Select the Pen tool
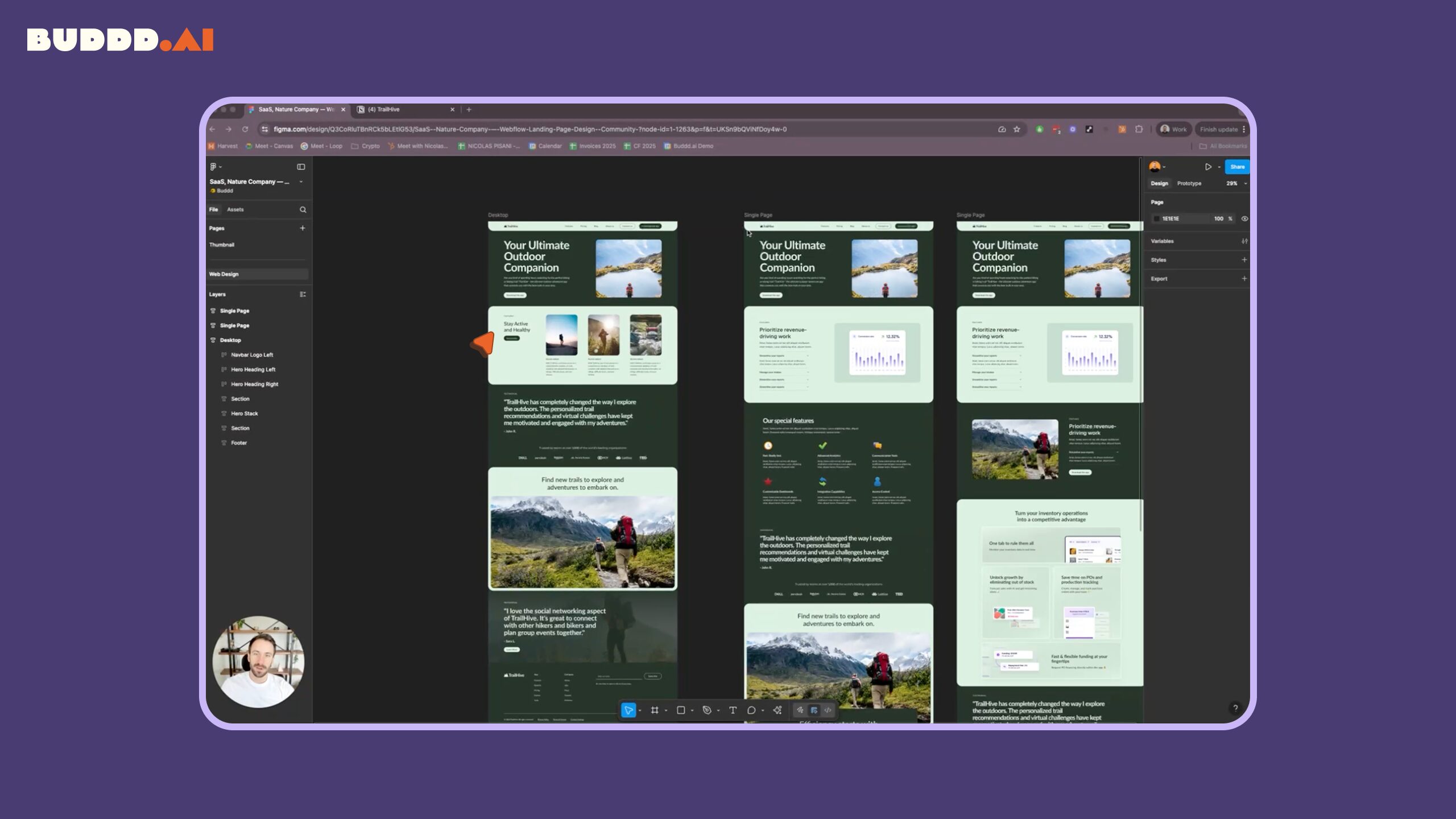Image resolution: width=1456 pixels, height=819 pixels. pyautogui.click(x=707, y=710)
